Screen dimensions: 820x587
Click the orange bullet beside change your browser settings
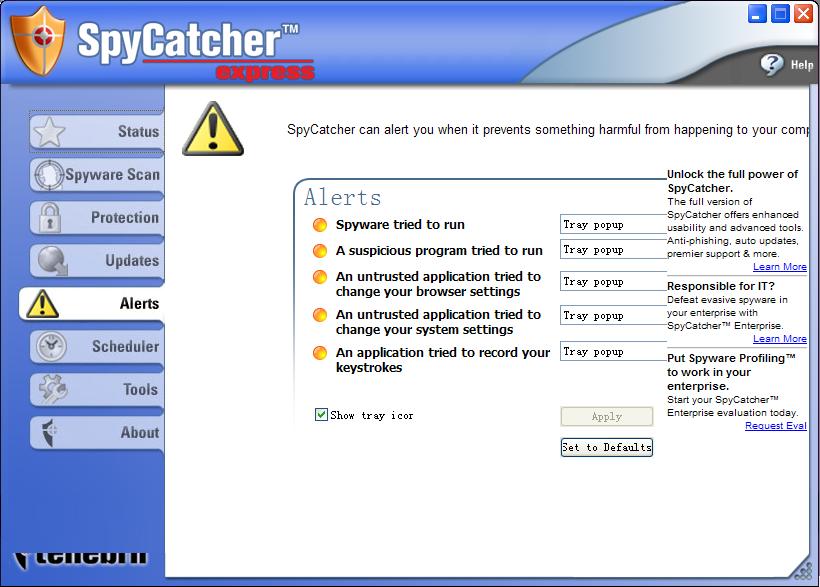click(x=320, y=277)
